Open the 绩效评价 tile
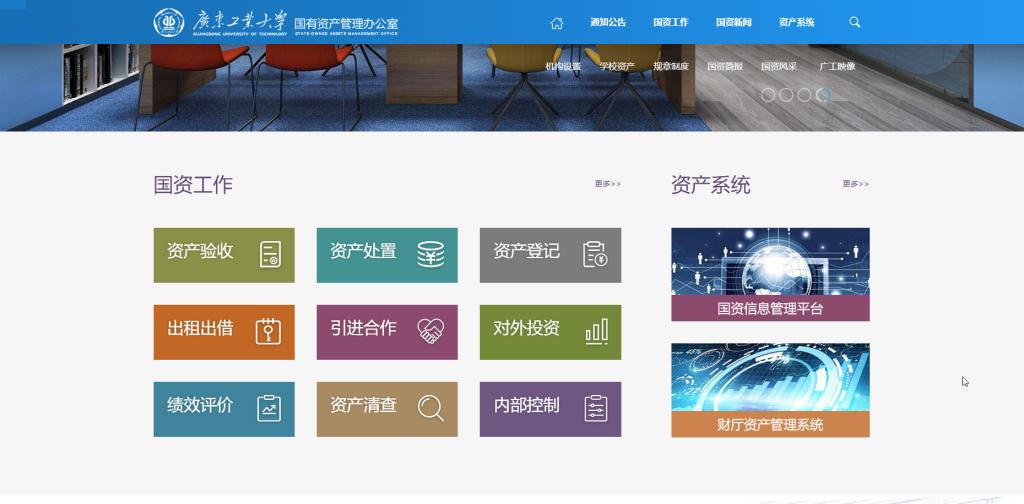 [x=224, y=408]
